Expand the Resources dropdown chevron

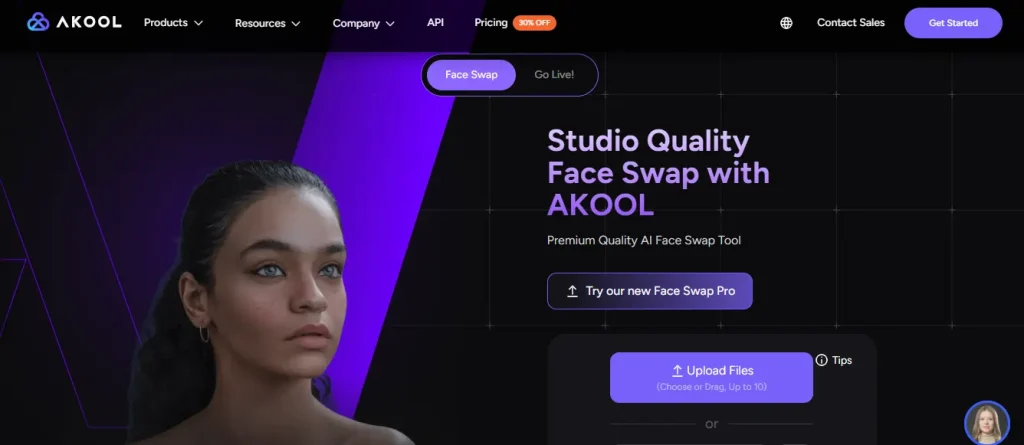point(296,24)
